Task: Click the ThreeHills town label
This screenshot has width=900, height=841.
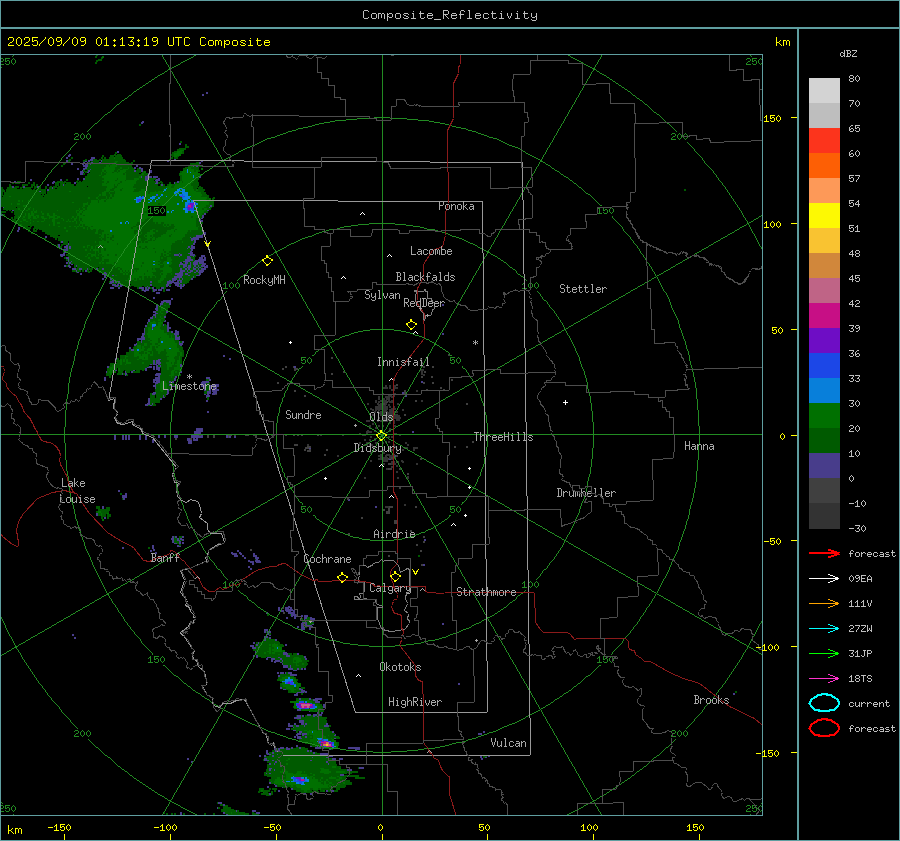Action: point(503,437)
